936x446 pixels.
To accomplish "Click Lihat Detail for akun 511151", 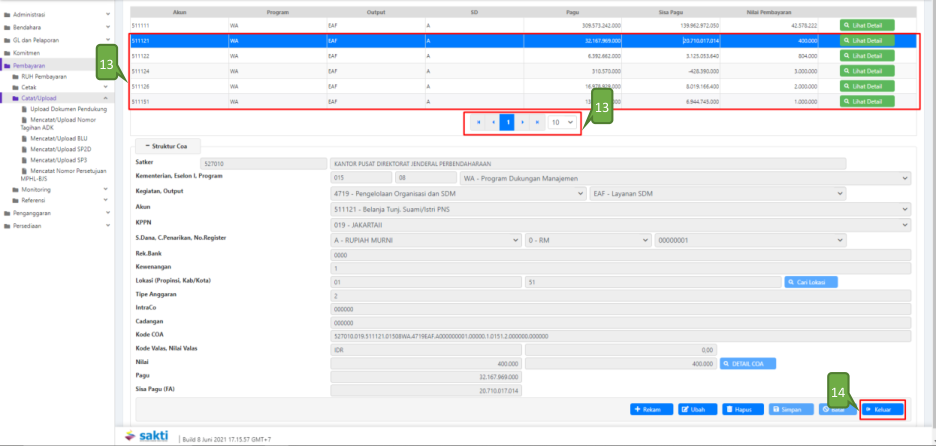I will click(867, 101).
